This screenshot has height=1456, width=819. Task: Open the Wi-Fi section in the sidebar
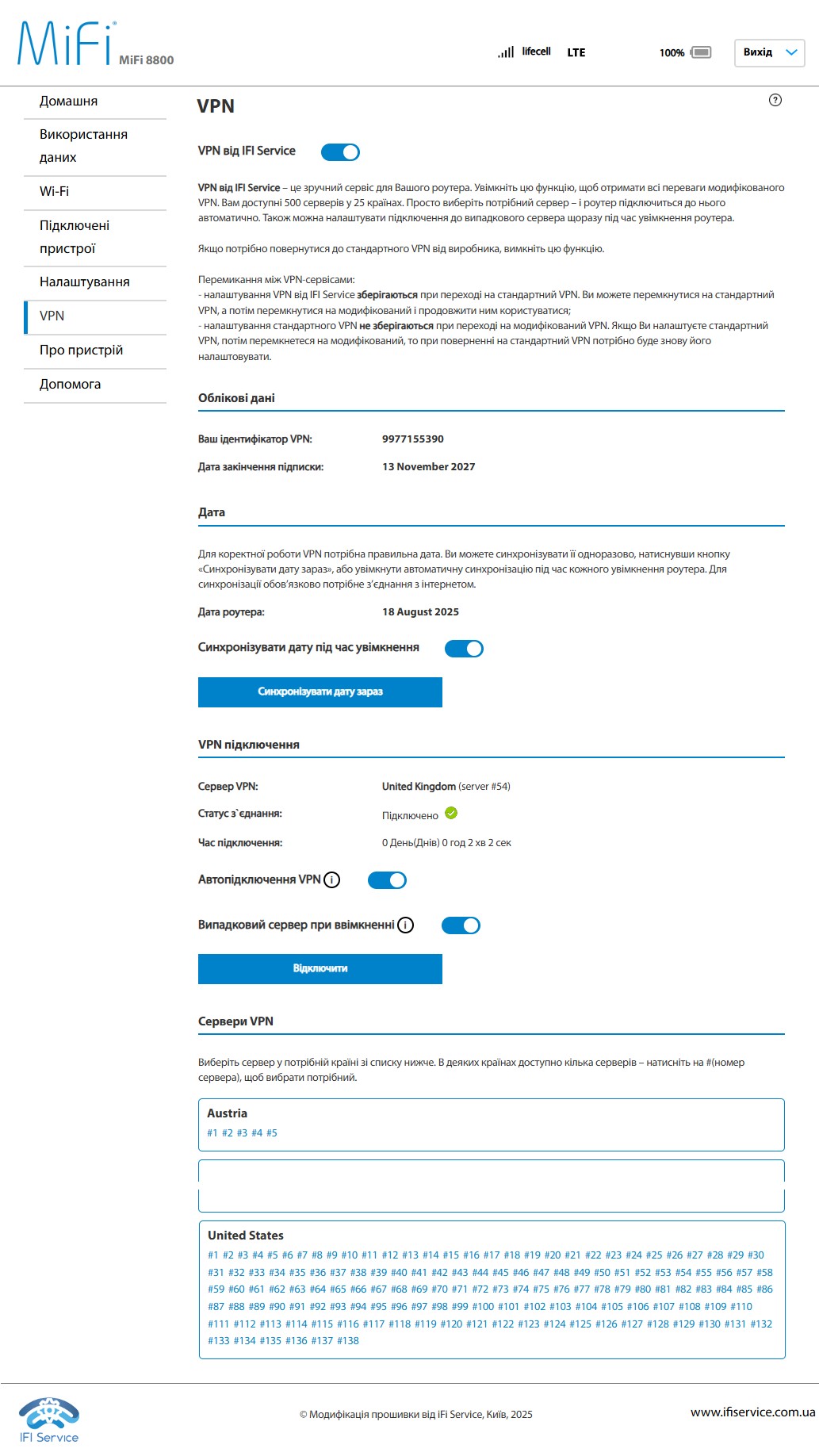pyautogui.click(x=55, y=190)
